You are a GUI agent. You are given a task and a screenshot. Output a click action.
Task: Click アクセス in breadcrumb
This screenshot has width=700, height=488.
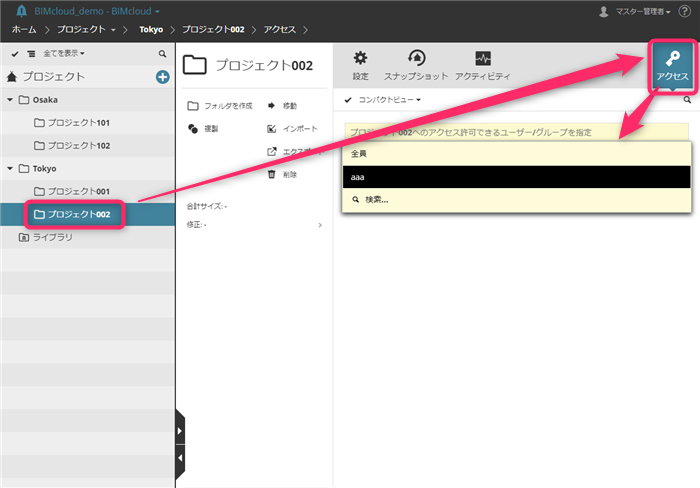pos(279,29)
